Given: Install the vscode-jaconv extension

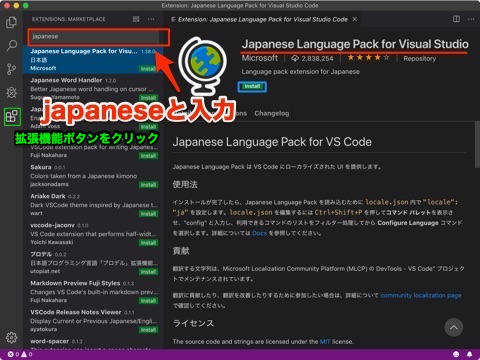Looking at the screenshot, I should [148, 243].
